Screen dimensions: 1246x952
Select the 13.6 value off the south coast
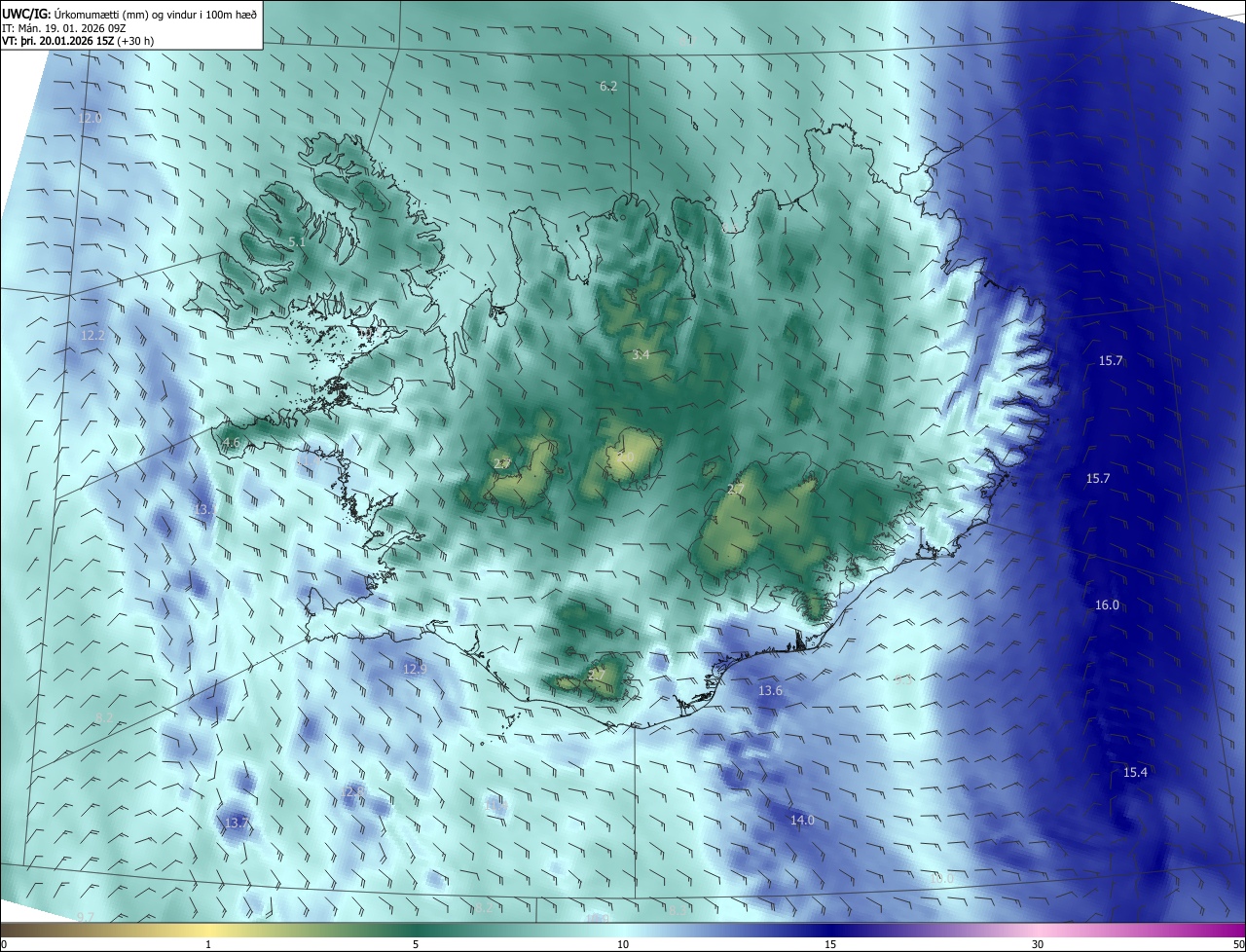coord(770,691)
